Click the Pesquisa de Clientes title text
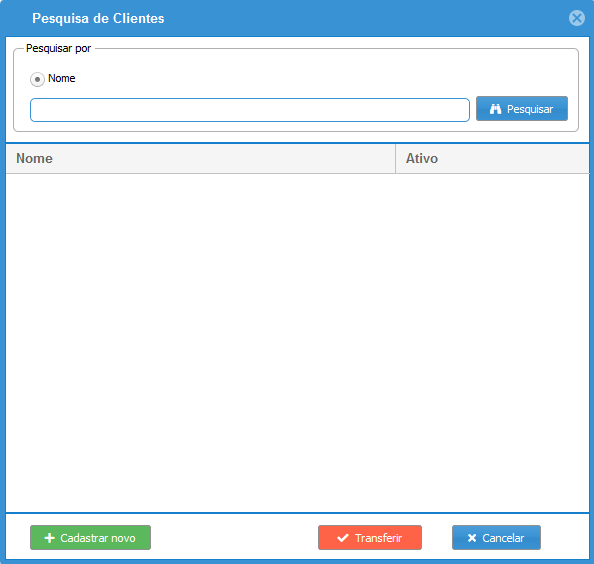This screenshot has height=564, width=594. [x=98, y=18]
